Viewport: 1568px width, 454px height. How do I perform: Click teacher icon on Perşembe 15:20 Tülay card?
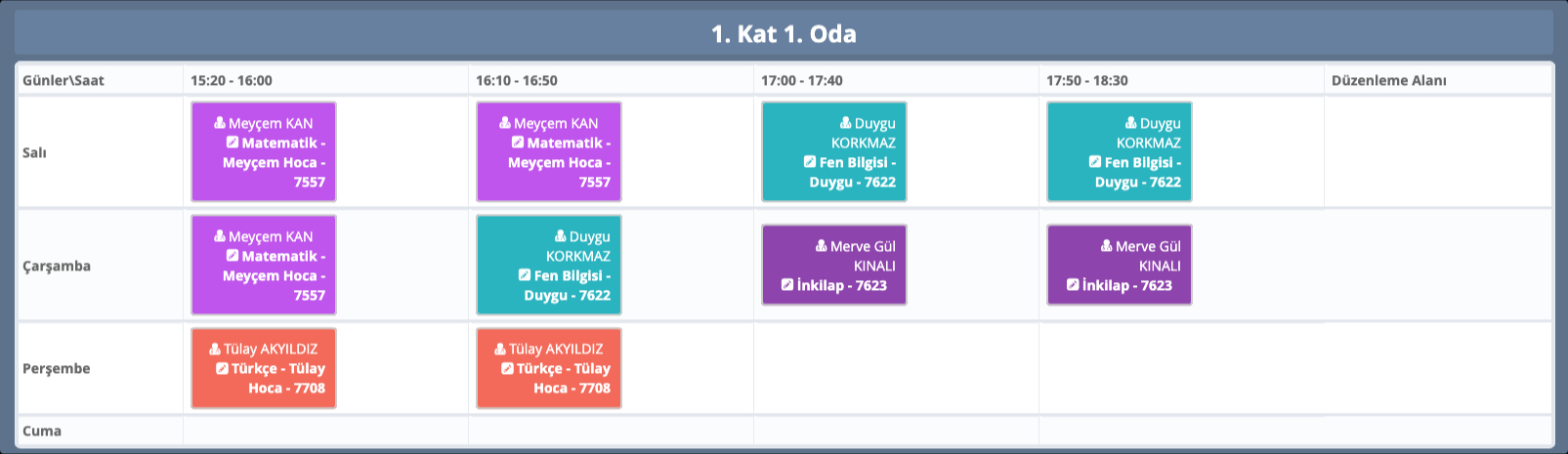215,349
